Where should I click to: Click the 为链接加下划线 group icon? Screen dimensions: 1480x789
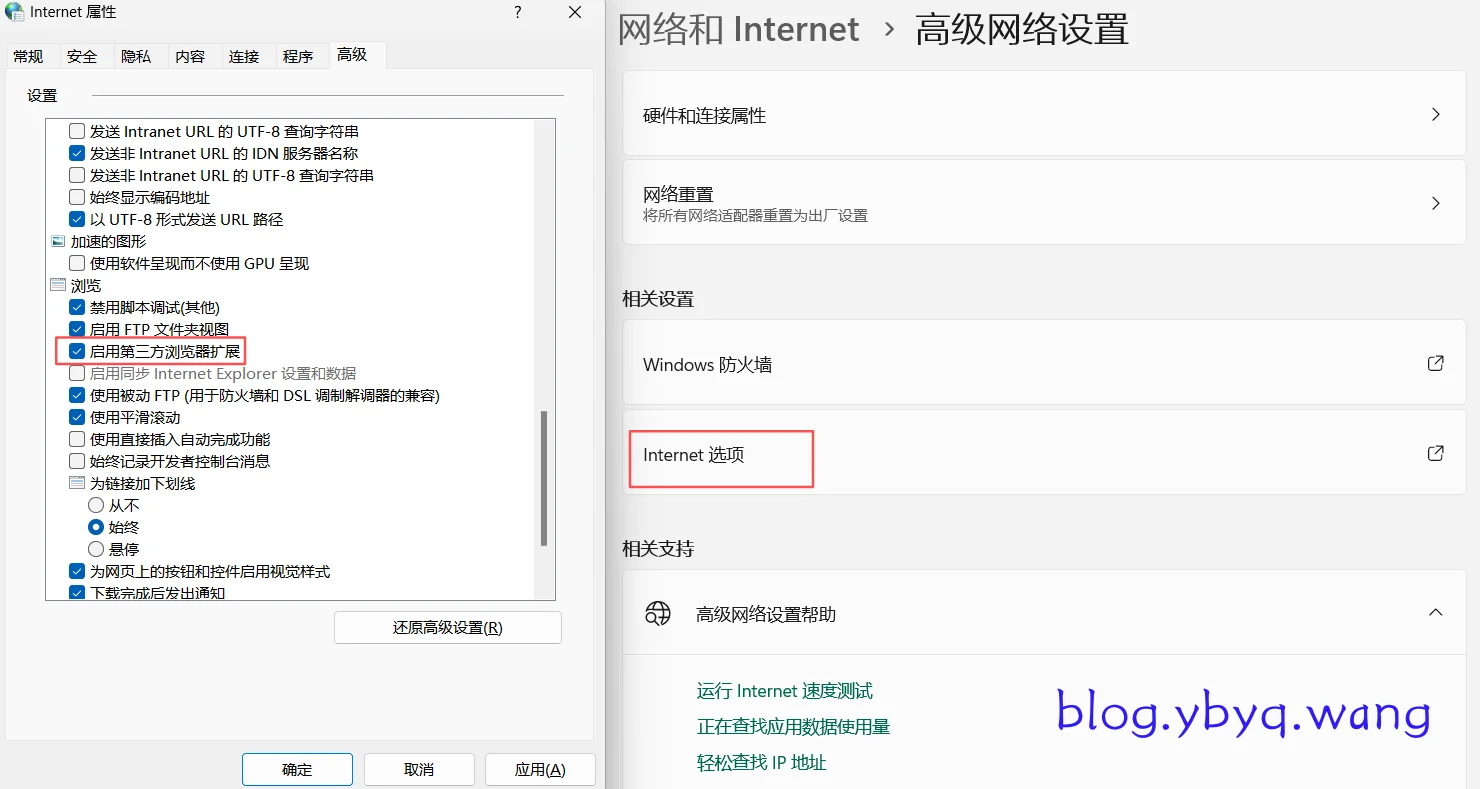[77, 483]
